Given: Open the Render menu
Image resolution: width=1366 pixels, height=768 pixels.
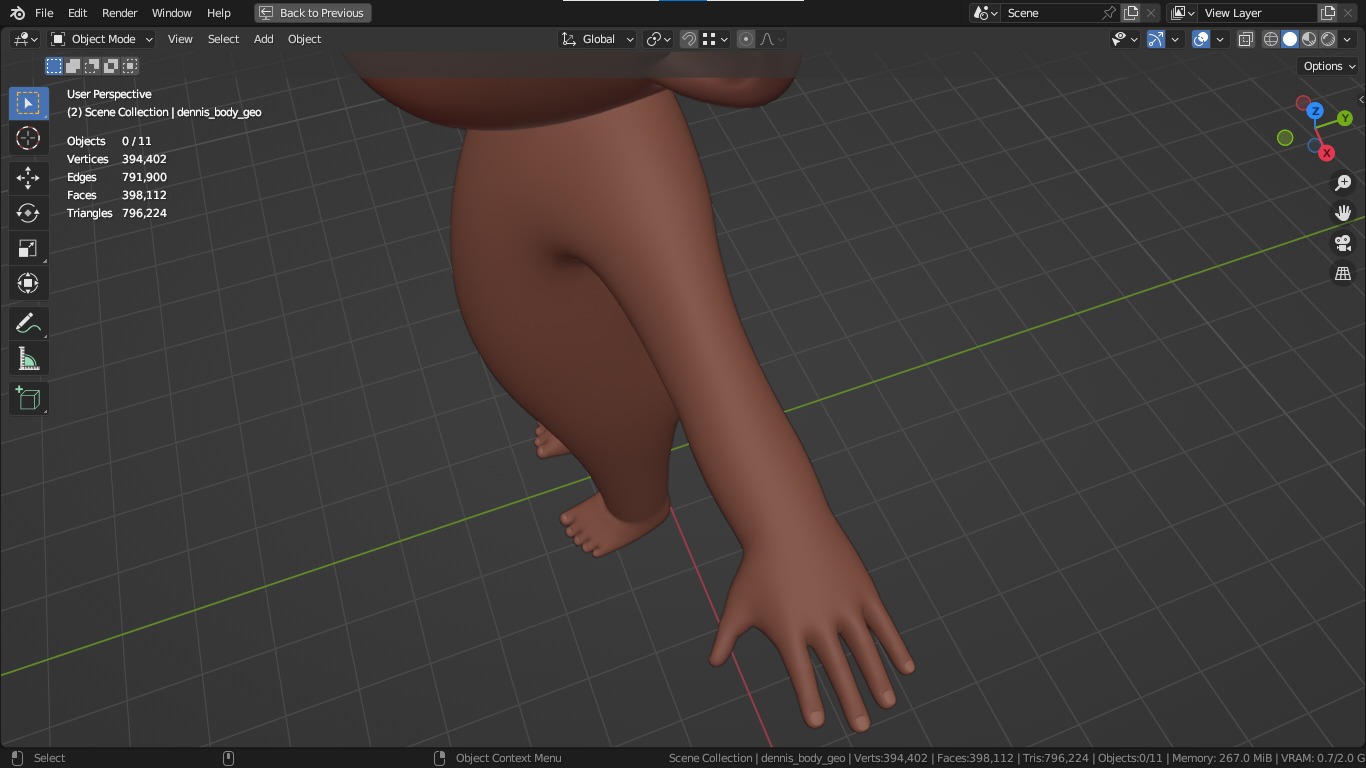Looking at the screenshot, I should (x=120, y=13).
